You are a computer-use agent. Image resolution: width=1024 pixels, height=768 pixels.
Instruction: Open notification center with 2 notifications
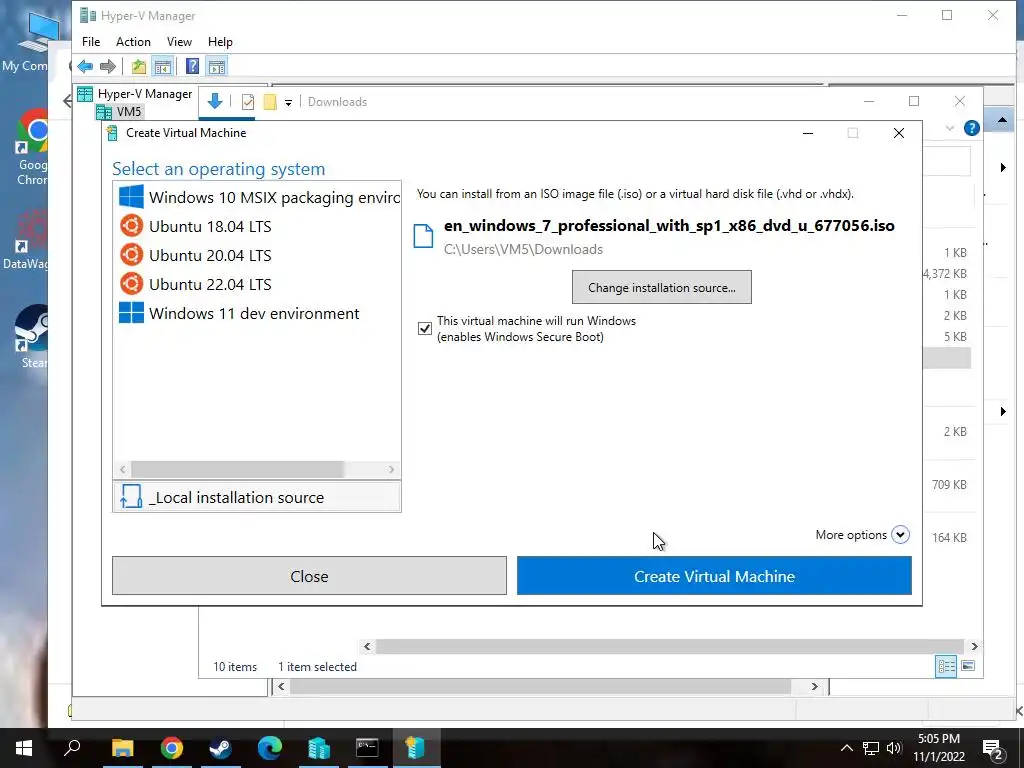(993, 749)
